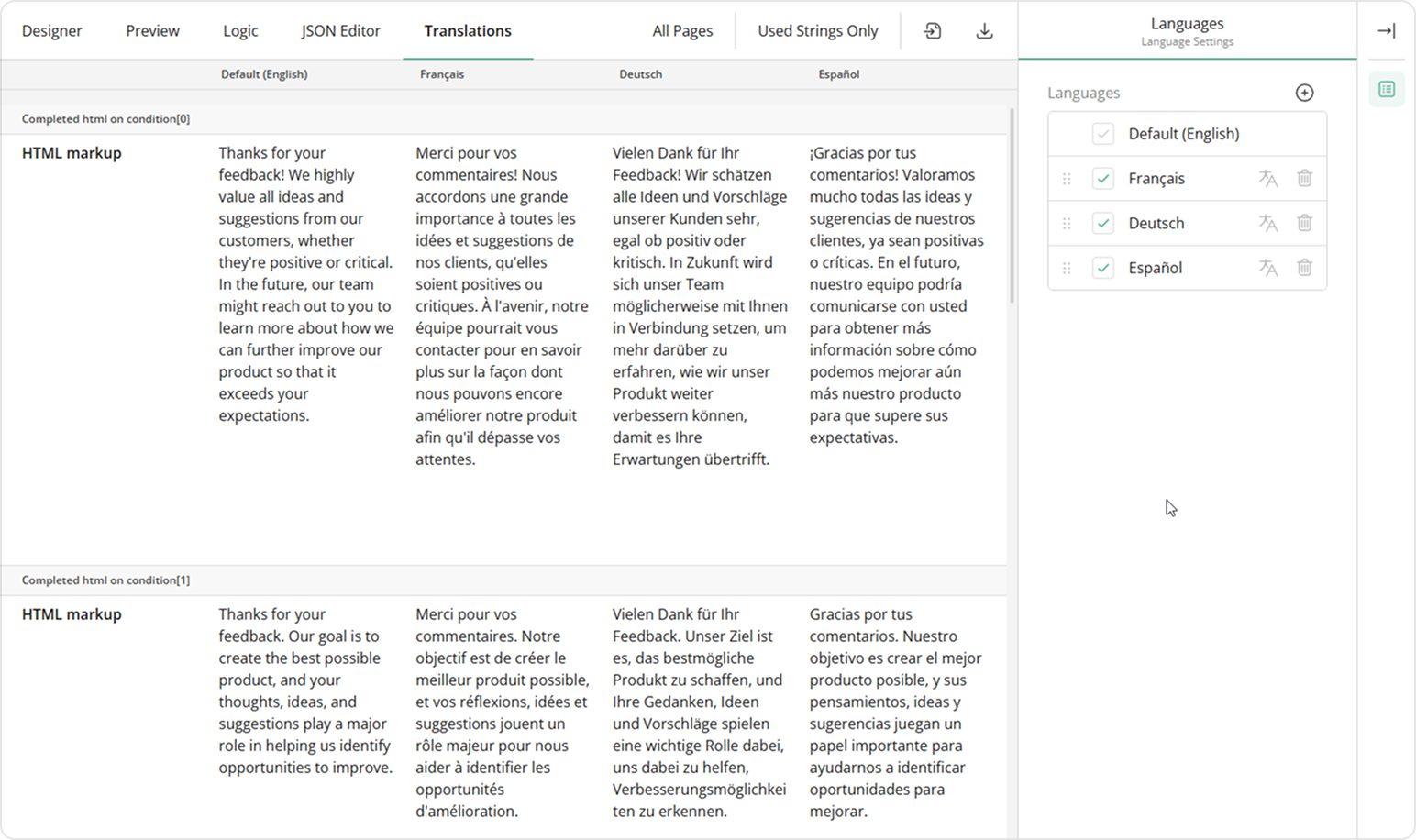Expand the Languages settings header

(x=1187, y=30)
